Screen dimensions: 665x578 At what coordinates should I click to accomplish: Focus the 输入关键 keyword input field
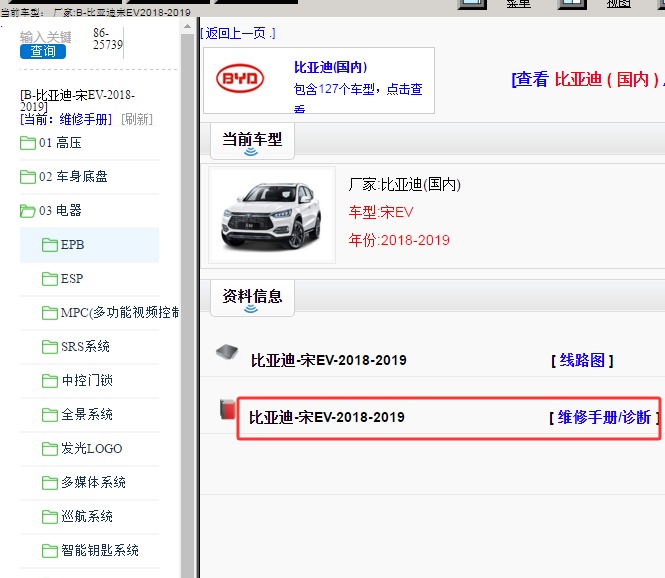46,37
